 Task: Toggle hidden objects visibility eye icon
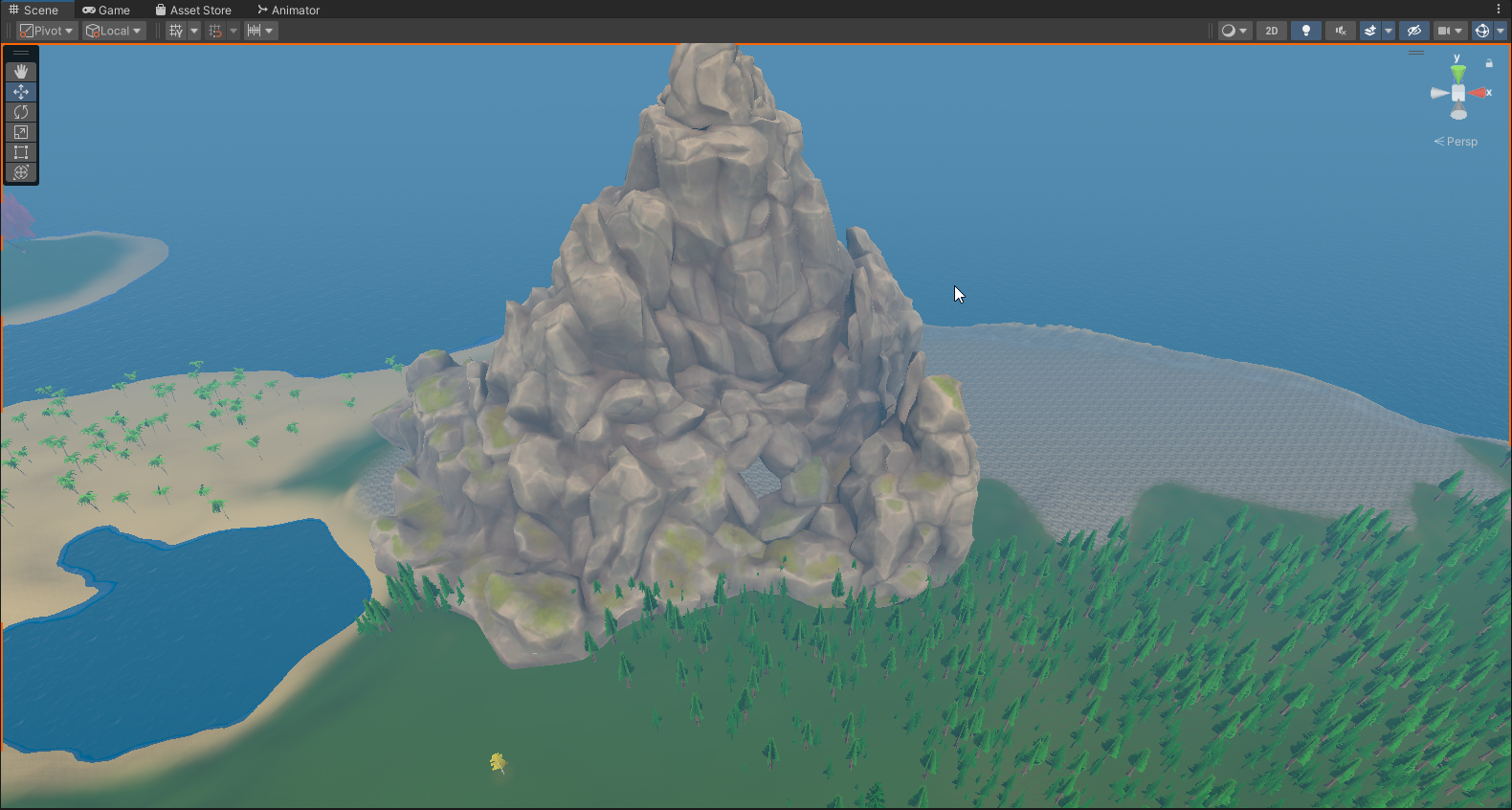(1413, 31)
